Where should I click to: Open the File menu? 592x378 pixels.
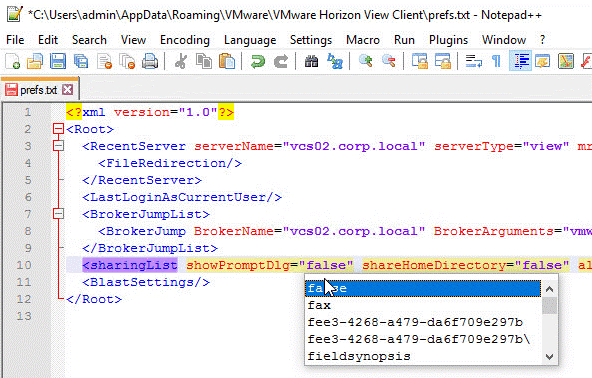[15, 40]
